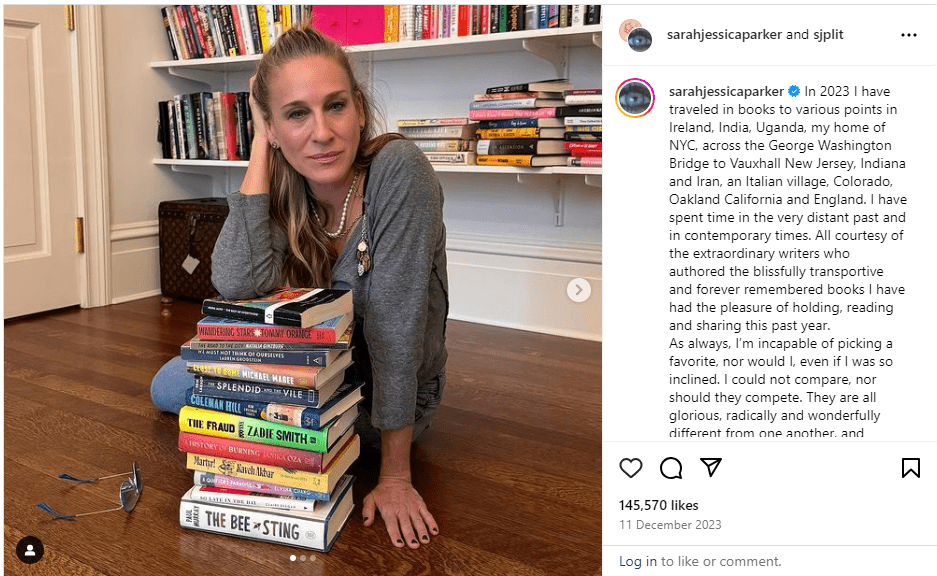Click the main post photo

pyautogui.click(x=303, y=290)
